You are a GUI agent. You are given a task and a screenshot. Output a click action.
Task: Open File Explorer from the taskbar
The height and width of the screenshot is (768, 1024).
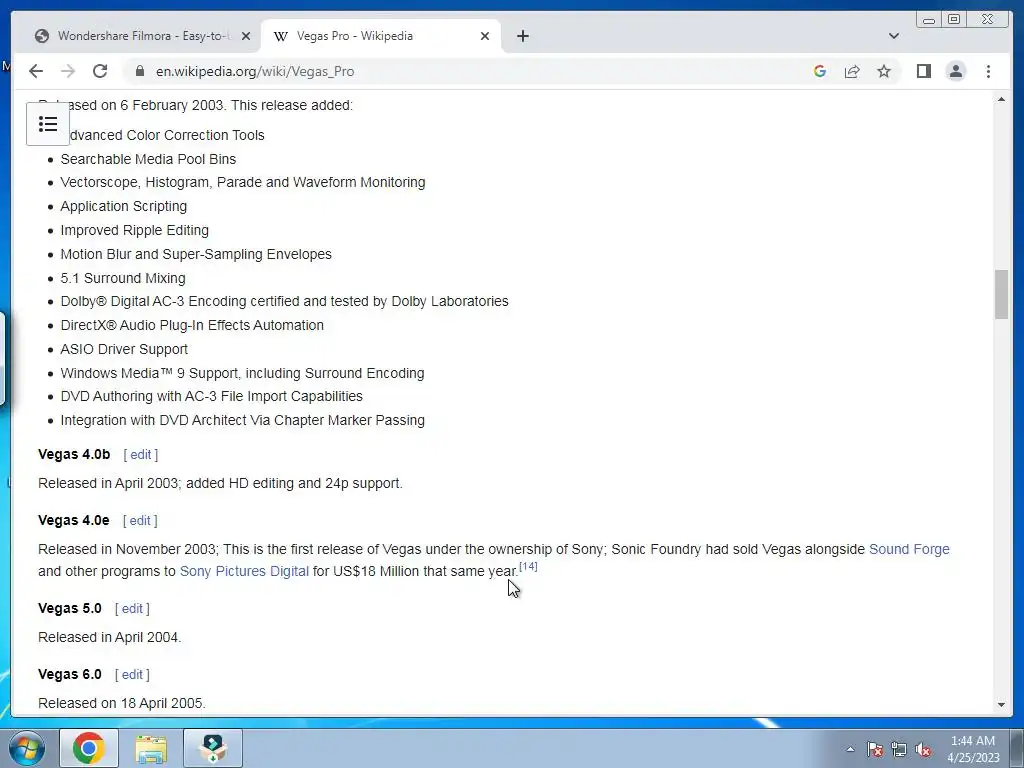pyautogui.click(x=151, y=748)
